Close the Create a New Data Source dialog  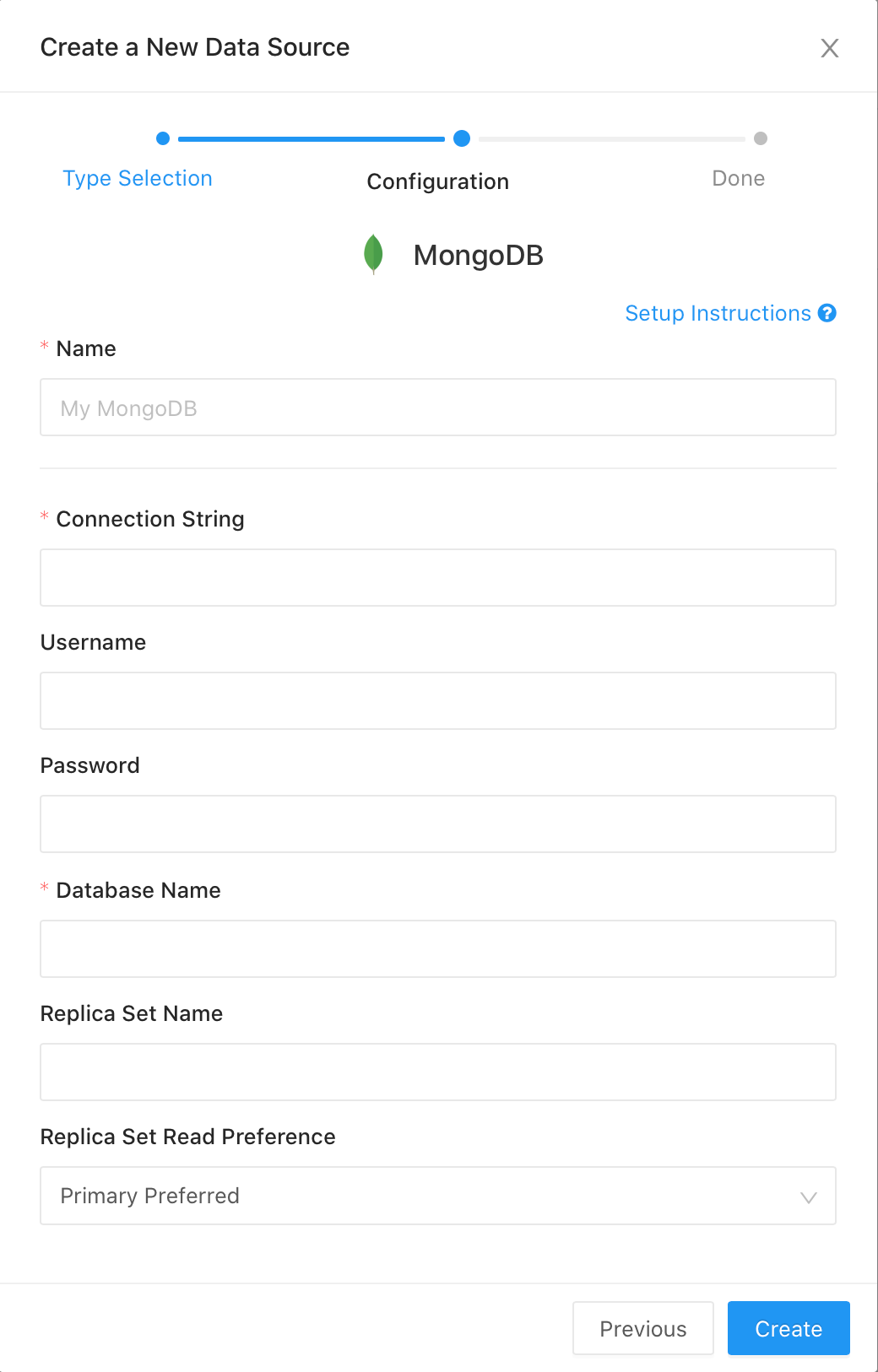pos(829,48)
